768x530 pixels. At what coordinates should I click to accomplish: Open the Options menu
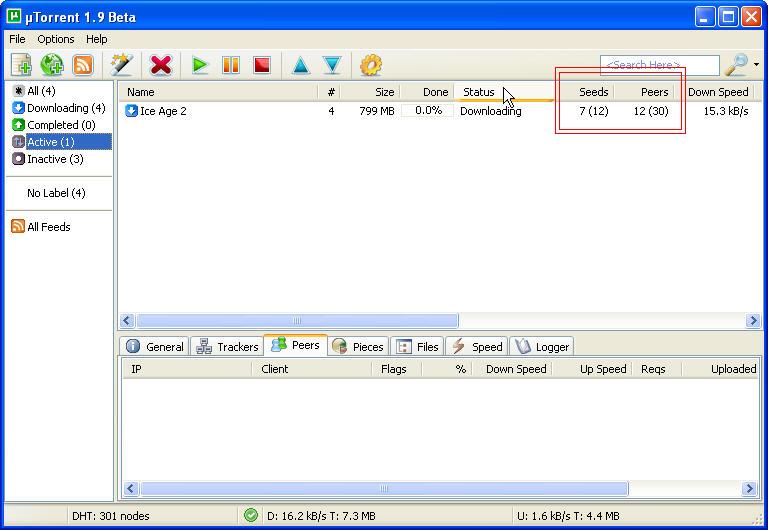coord(56,39)
